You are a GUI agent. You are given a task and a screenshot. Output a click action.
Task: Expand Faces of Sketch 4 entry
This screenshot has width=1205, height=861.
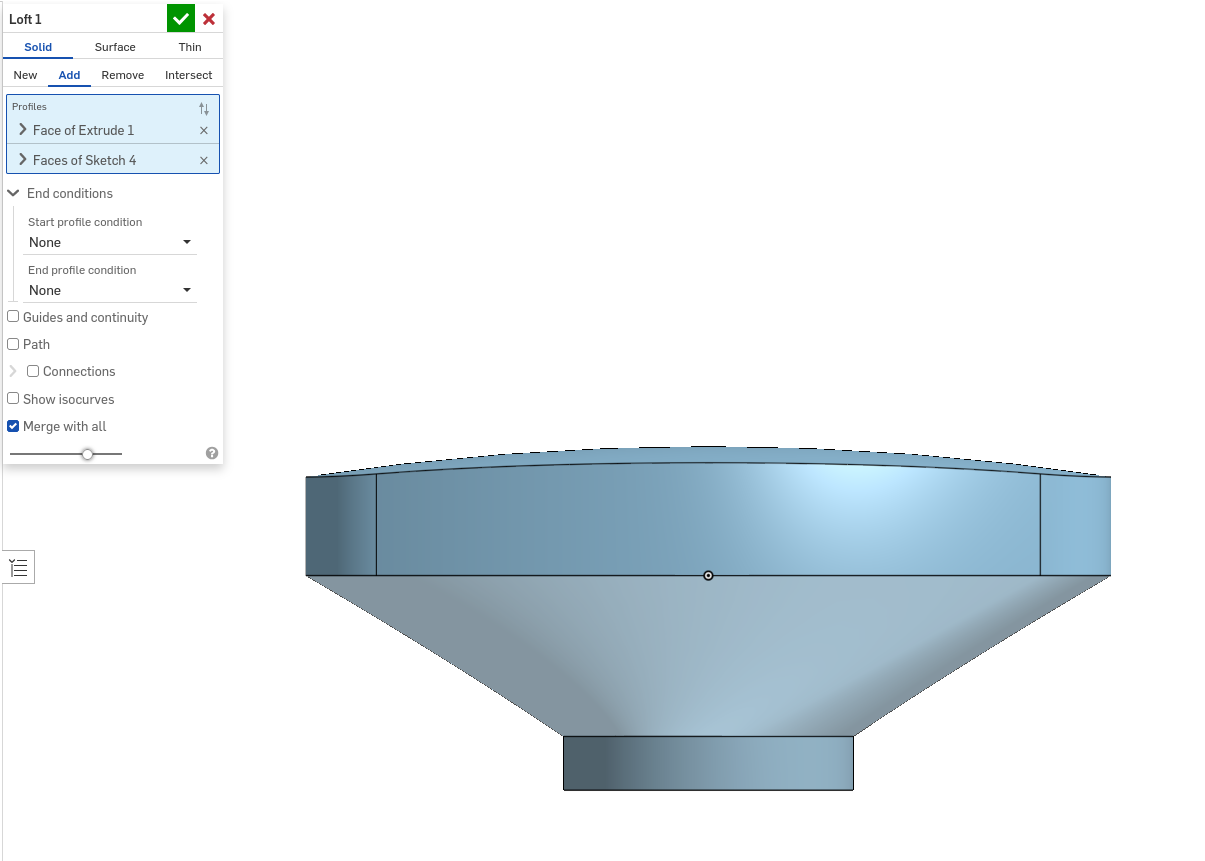[x=23, y=160]
